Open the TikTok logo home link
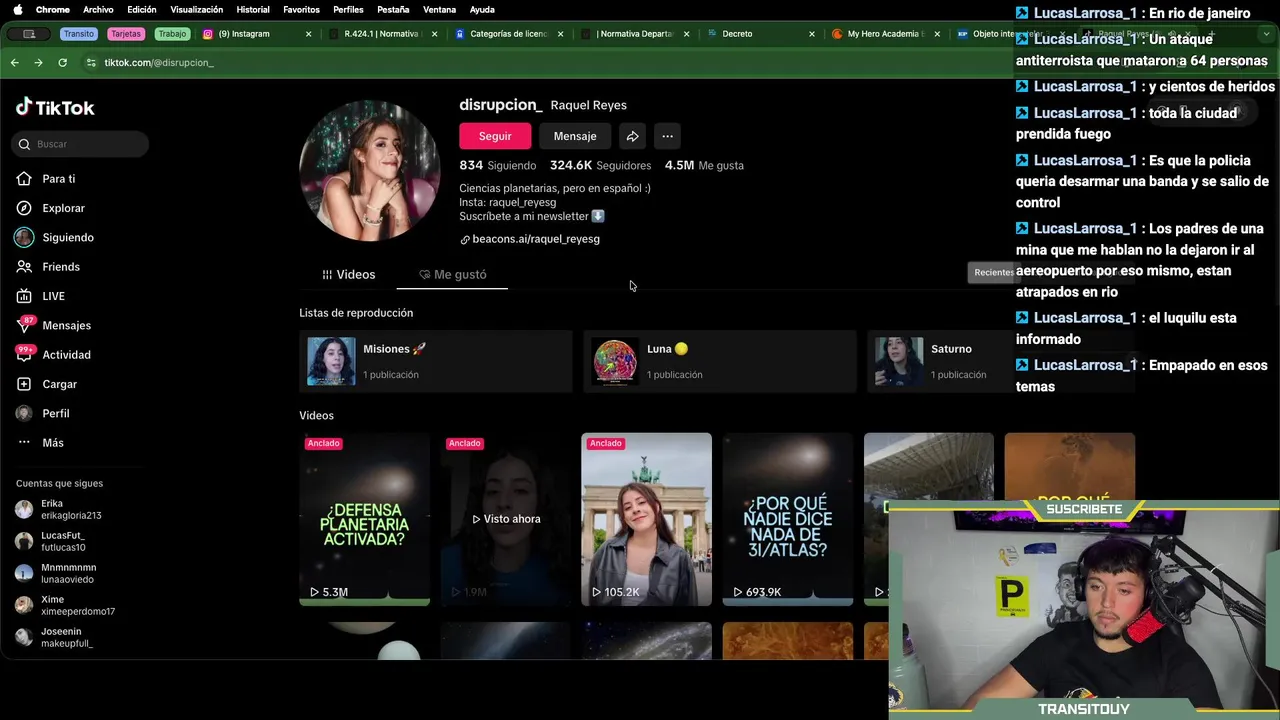 55,107
